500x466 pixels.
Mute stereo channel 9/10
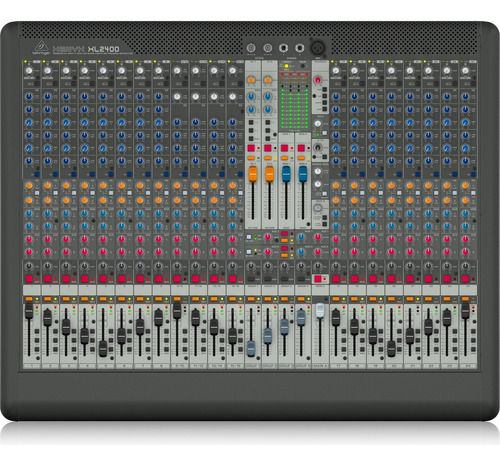tap(177, 279)
